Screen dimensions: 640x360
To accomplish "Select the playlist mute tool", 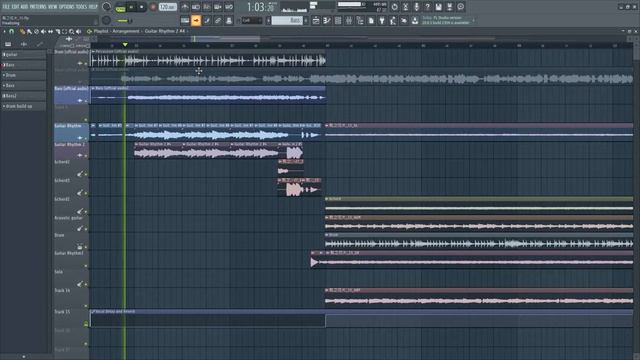I will point(43,31).
